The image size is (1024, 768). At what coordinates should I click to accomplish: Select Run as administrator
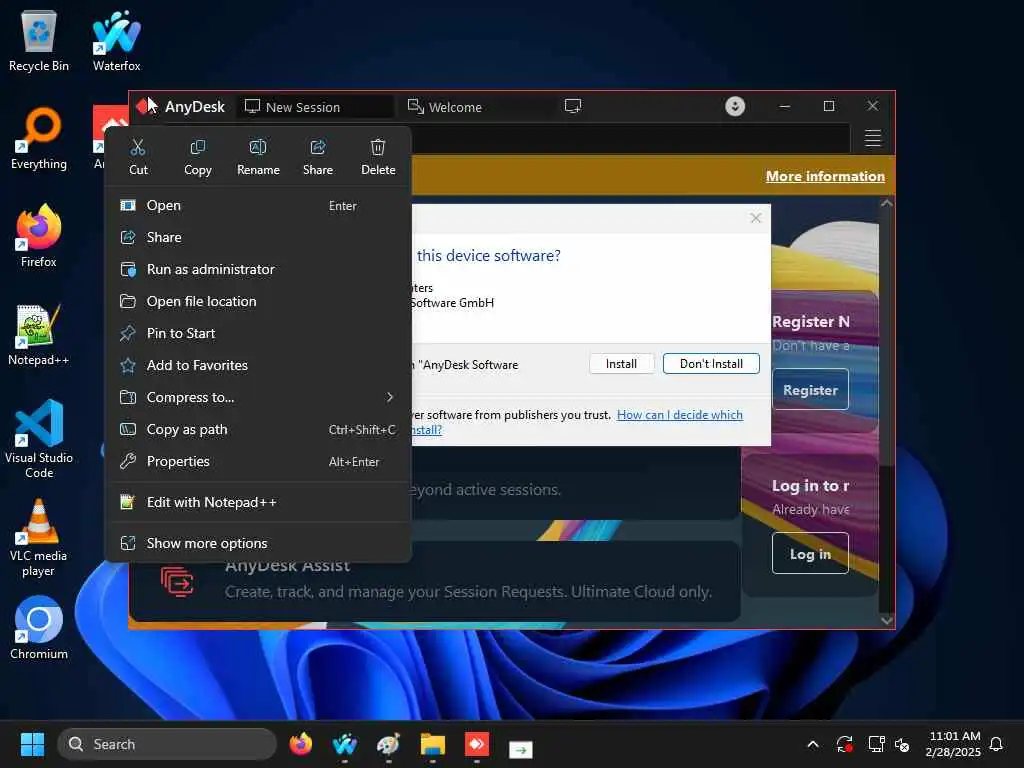pyautogui.click(x=259, y=270)
